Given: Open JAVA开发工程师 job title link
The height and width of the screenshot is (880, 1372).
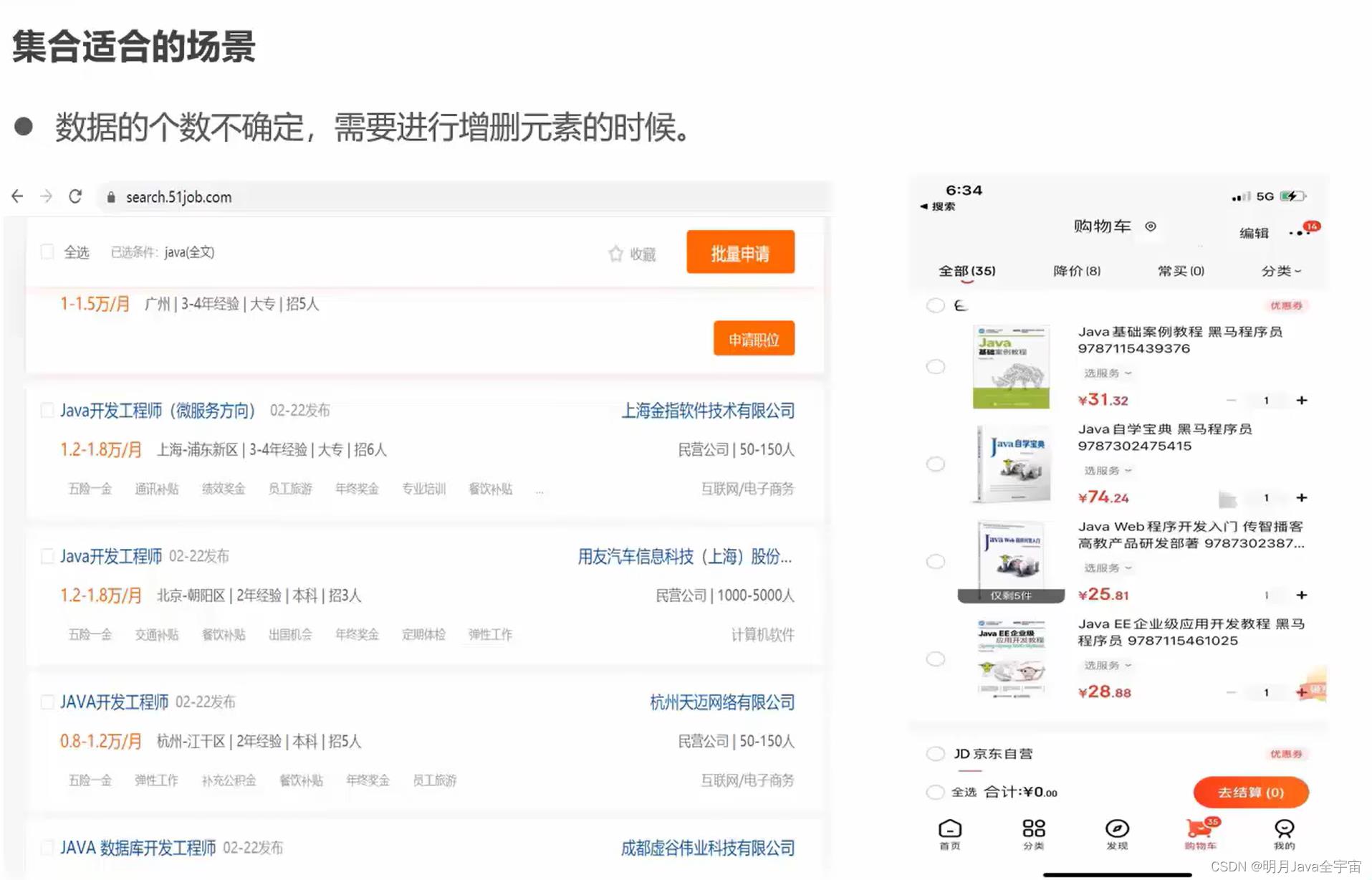Looking at the screenshot, I should [x=114, y=702].
